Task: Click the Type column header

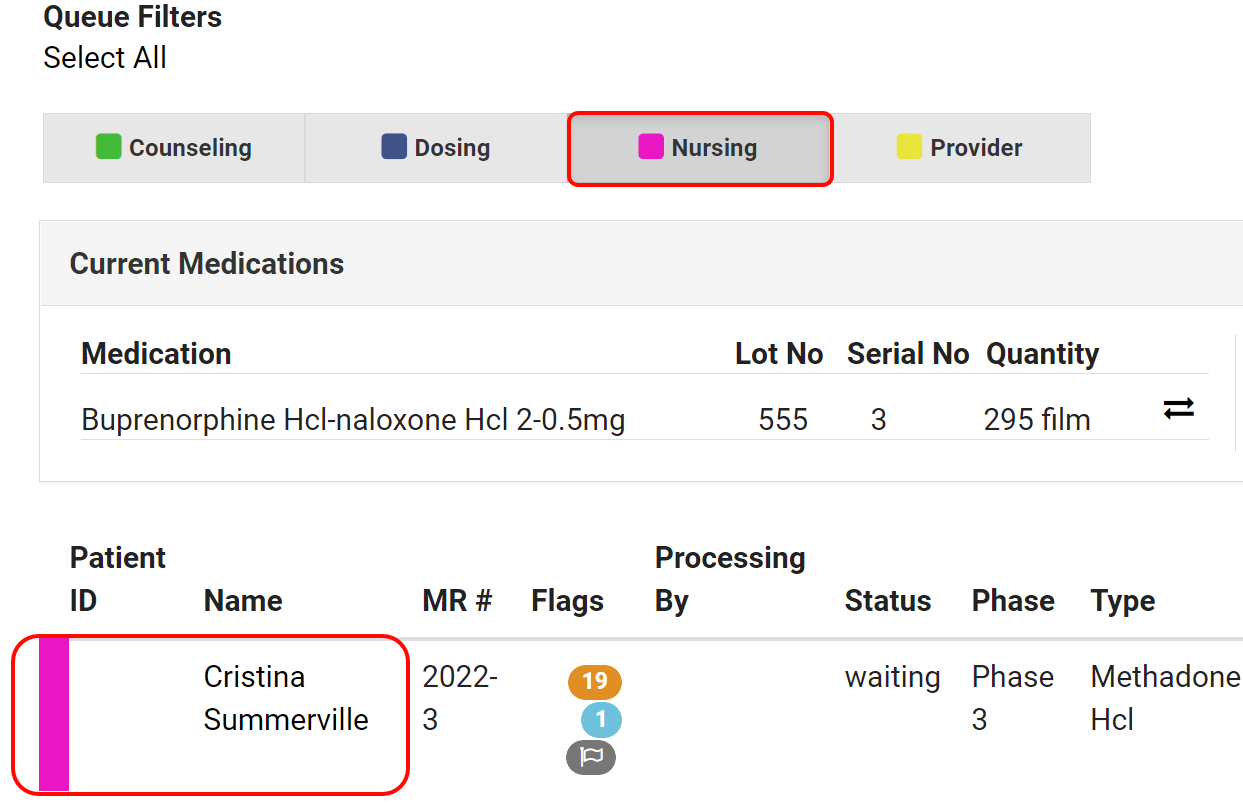Action: pos(1122,601)
